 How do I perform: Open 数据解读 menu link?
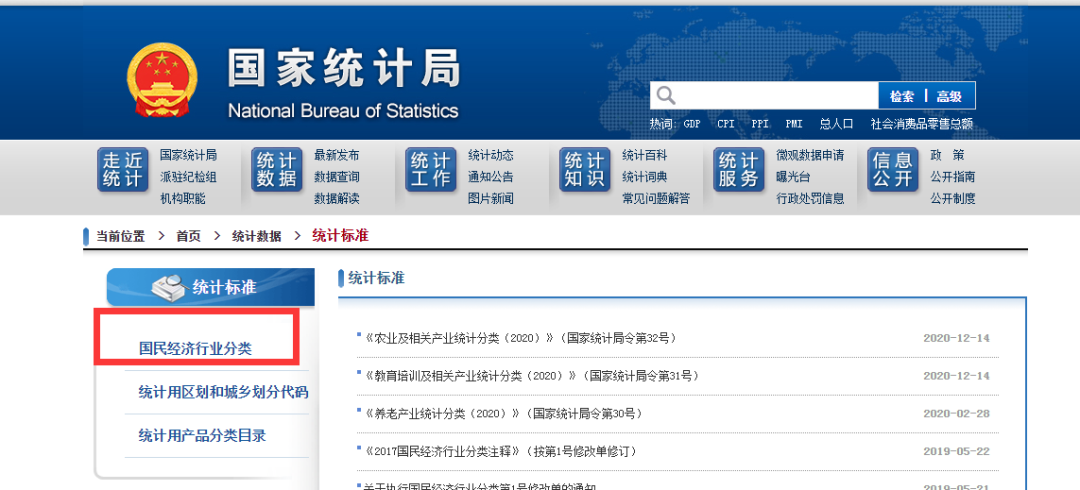coord(337,198)
